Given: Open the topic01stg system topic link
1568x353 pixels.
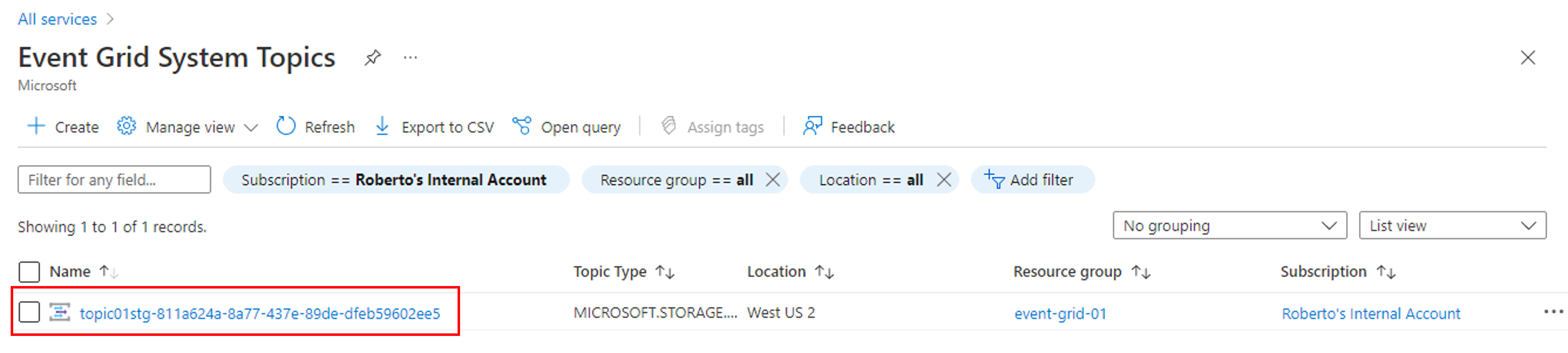Looking at the screenshot, I should [262, 313].
